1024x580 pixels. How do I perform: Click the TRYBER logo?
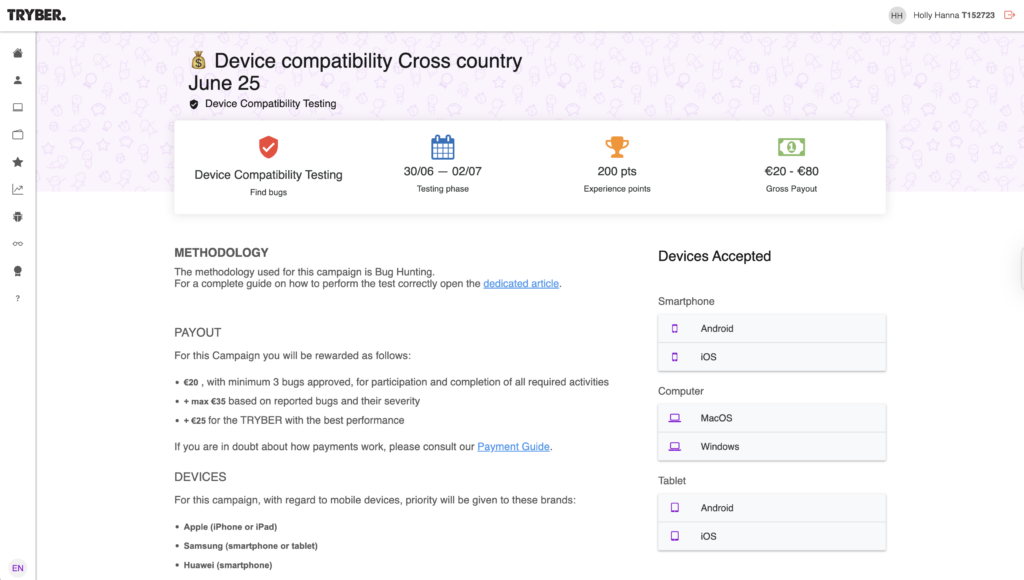point(37,15)
